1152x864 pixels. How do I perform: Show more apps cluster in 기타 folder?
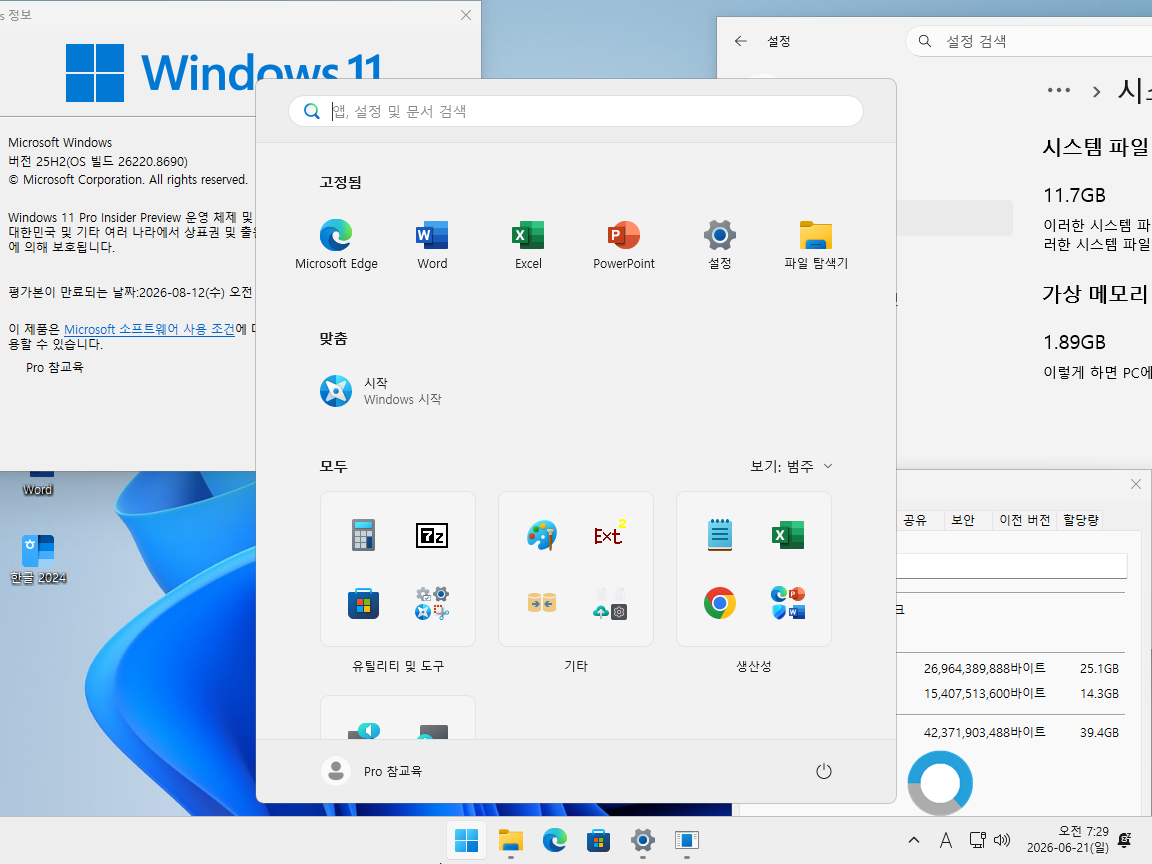click(x=610, y=603)
